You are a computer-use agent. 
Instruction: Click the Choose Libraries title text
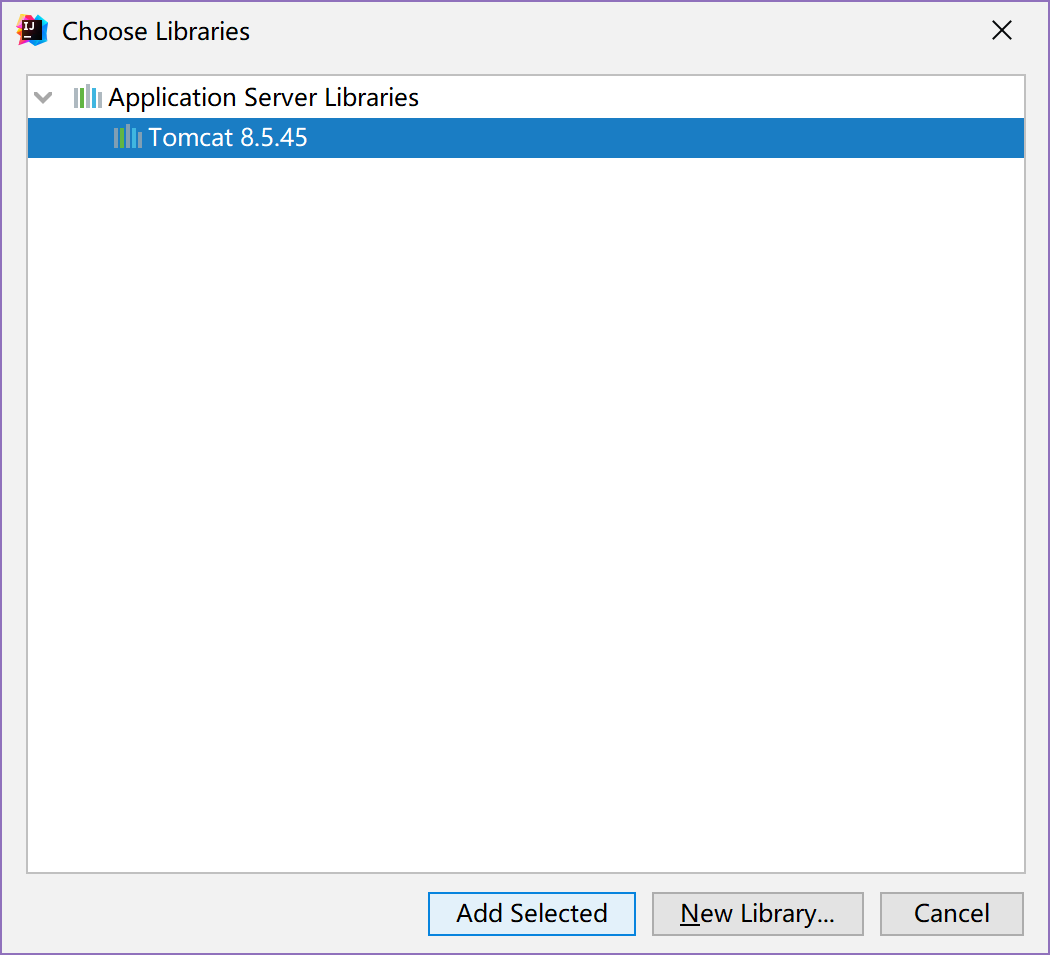156,31
